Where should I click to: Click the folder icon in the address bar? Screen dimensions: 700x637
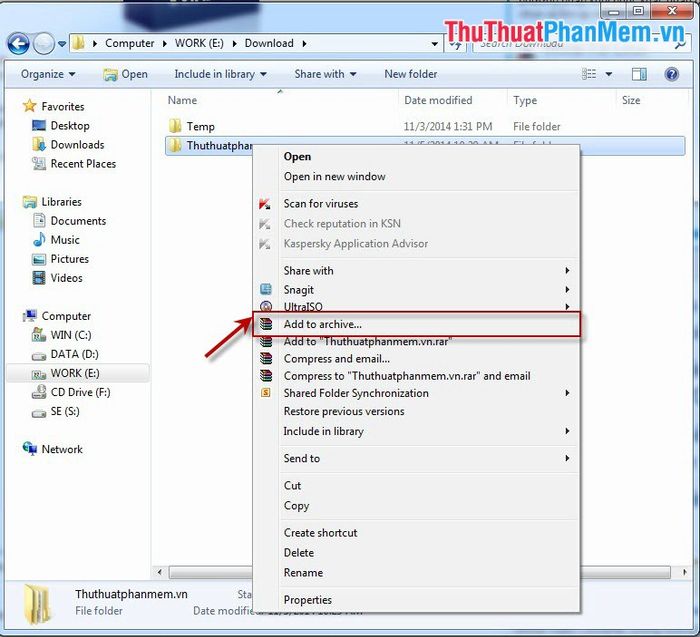pos(79,43)
